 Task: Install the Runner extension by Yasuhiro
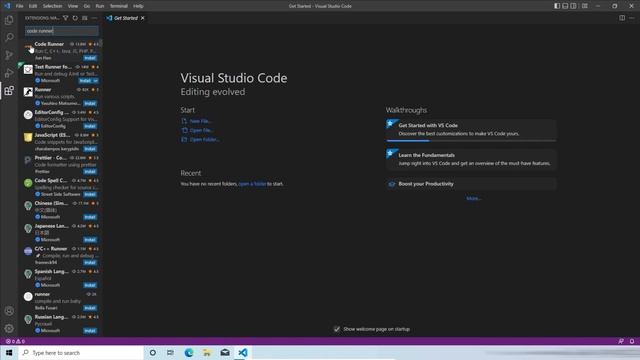(90, 103)
